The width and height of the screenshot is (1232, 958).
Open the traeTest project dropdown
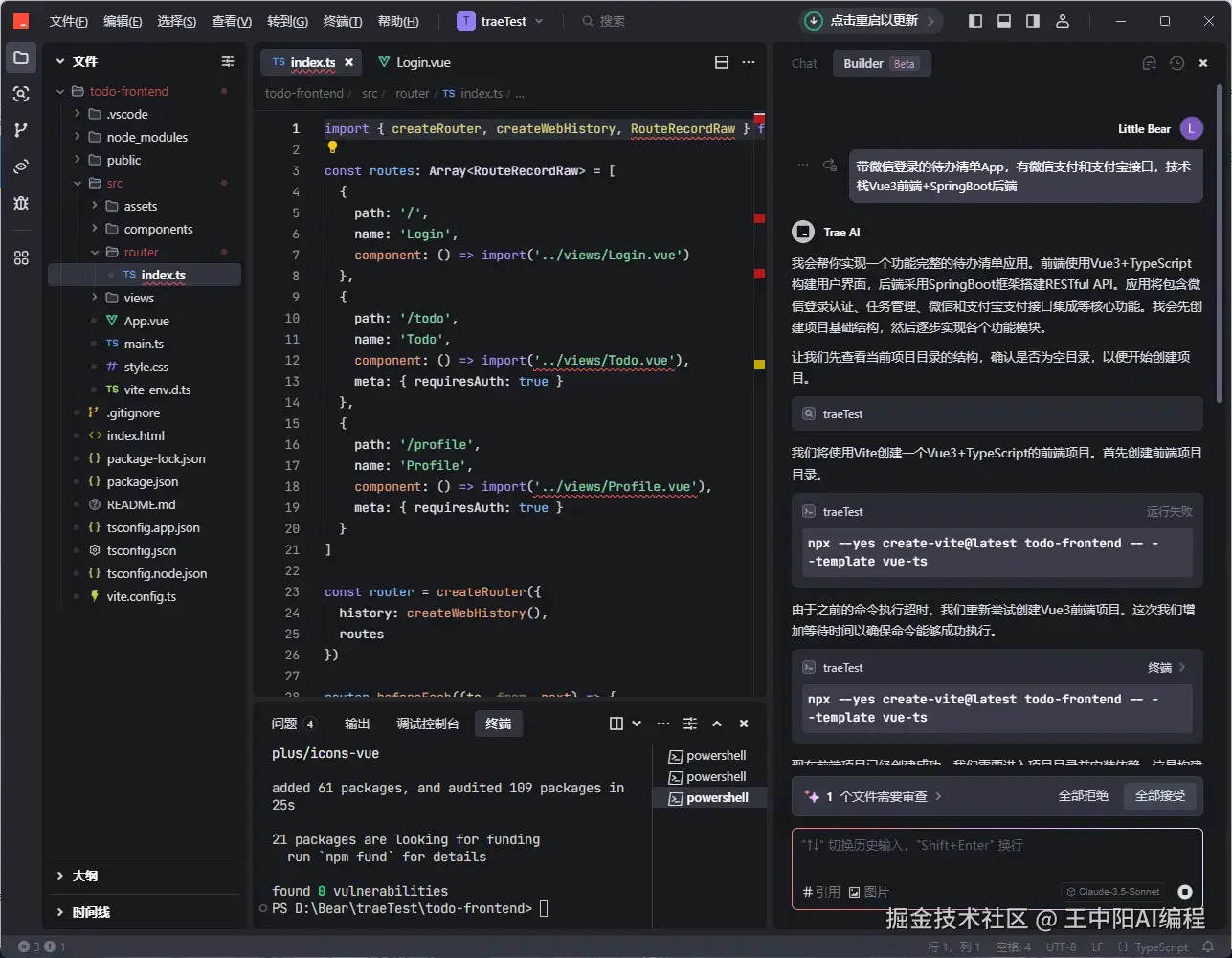point(501,21)
